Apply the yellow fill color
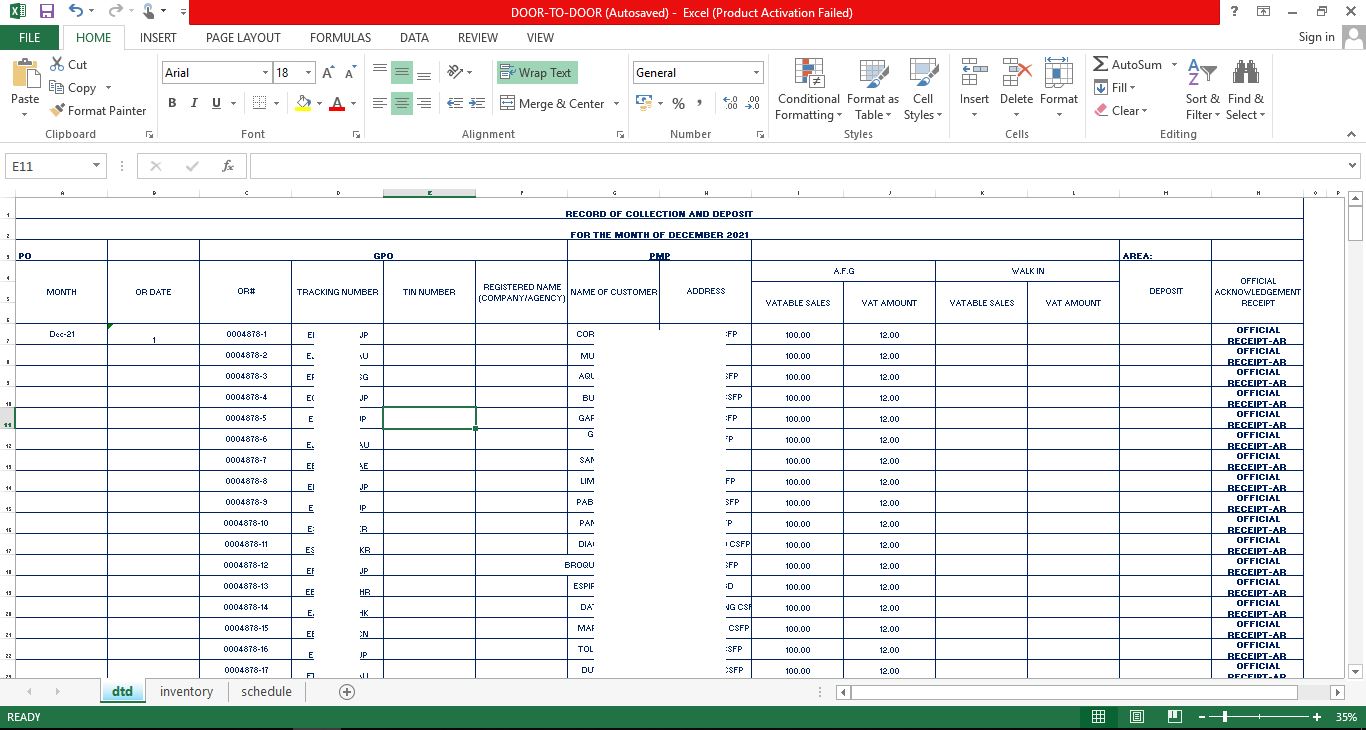Image resolution: width=1366 pixels, height=730 pixels. coord(303,103)
